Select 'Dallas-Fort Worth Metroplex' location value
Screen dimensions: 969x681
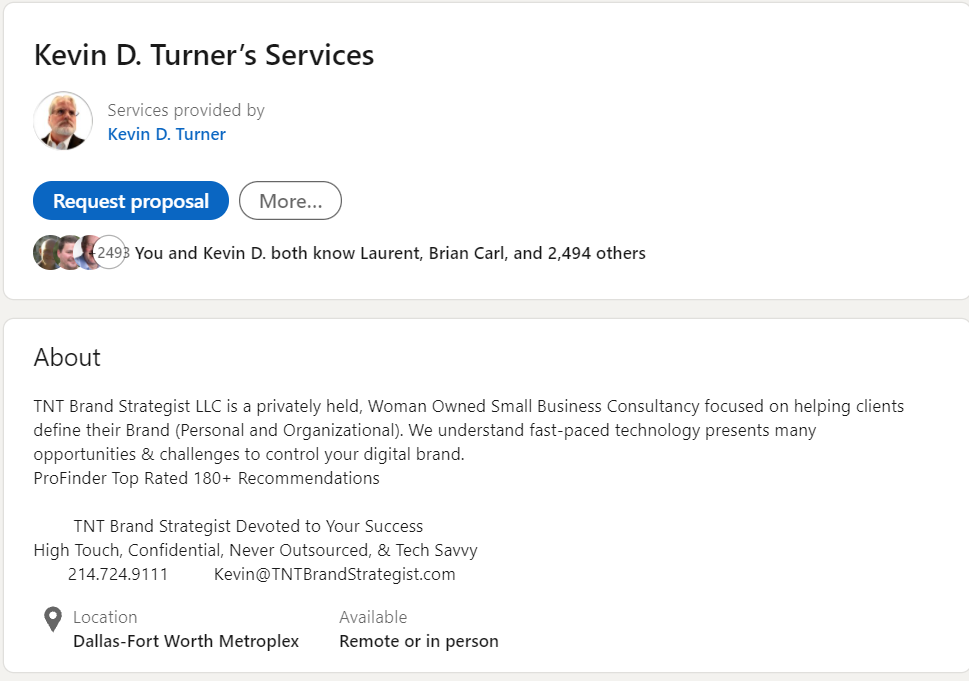point(186,641)
